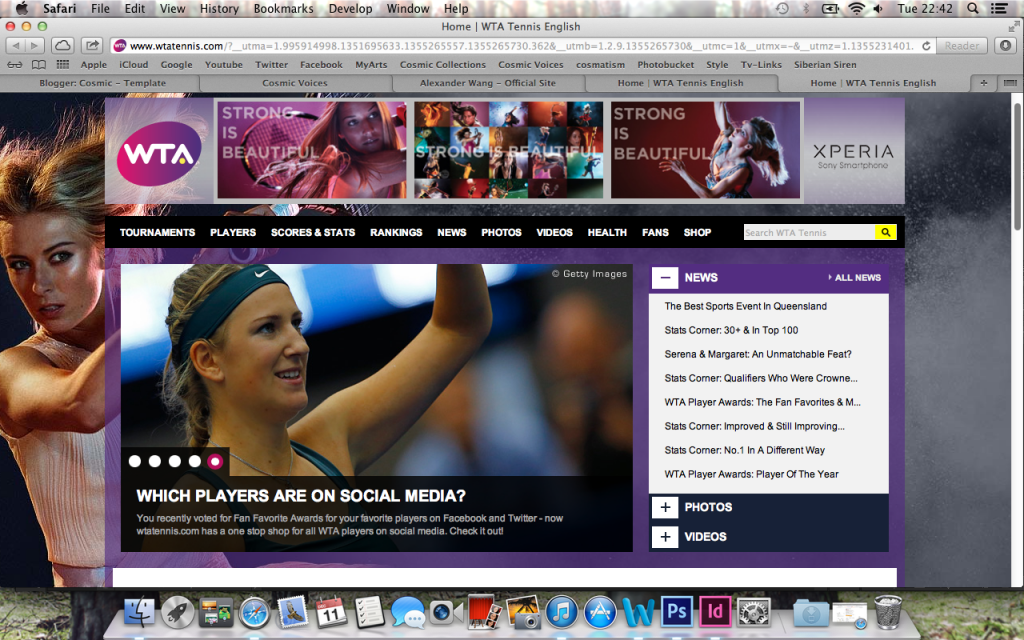Viewport: 1024px width, 640px height.
Task: Go to SCORES & STATS section
Action: pos(313,232)
